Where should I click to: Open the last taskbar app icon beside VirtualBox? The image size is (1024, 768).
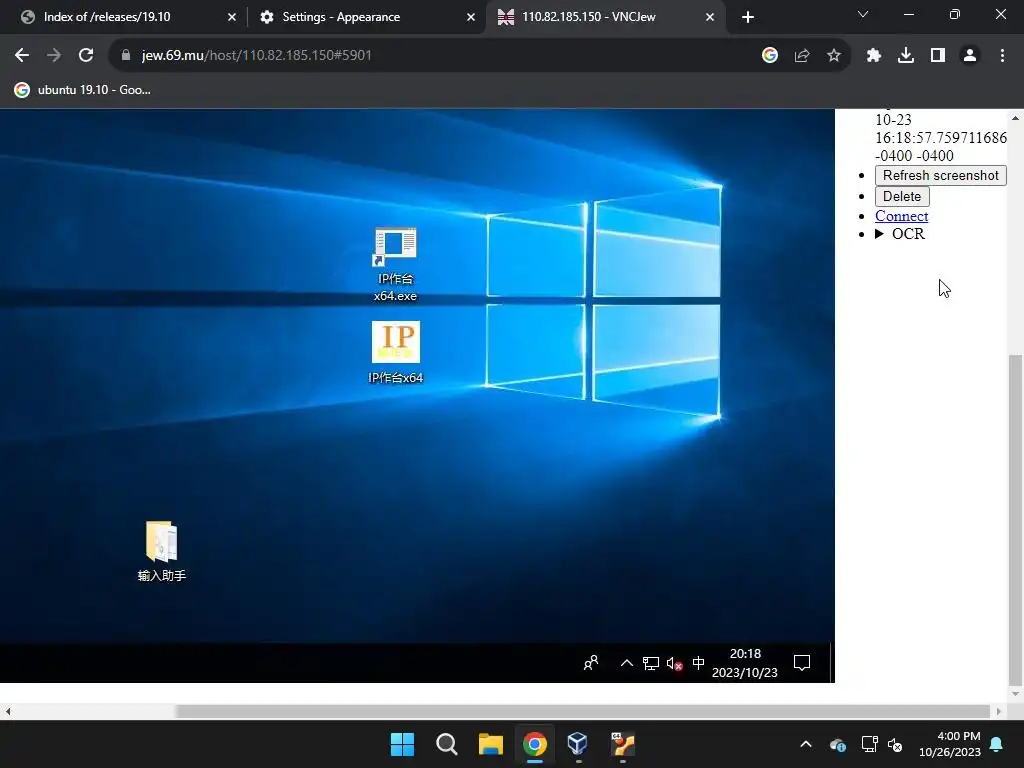pos(622,744)
